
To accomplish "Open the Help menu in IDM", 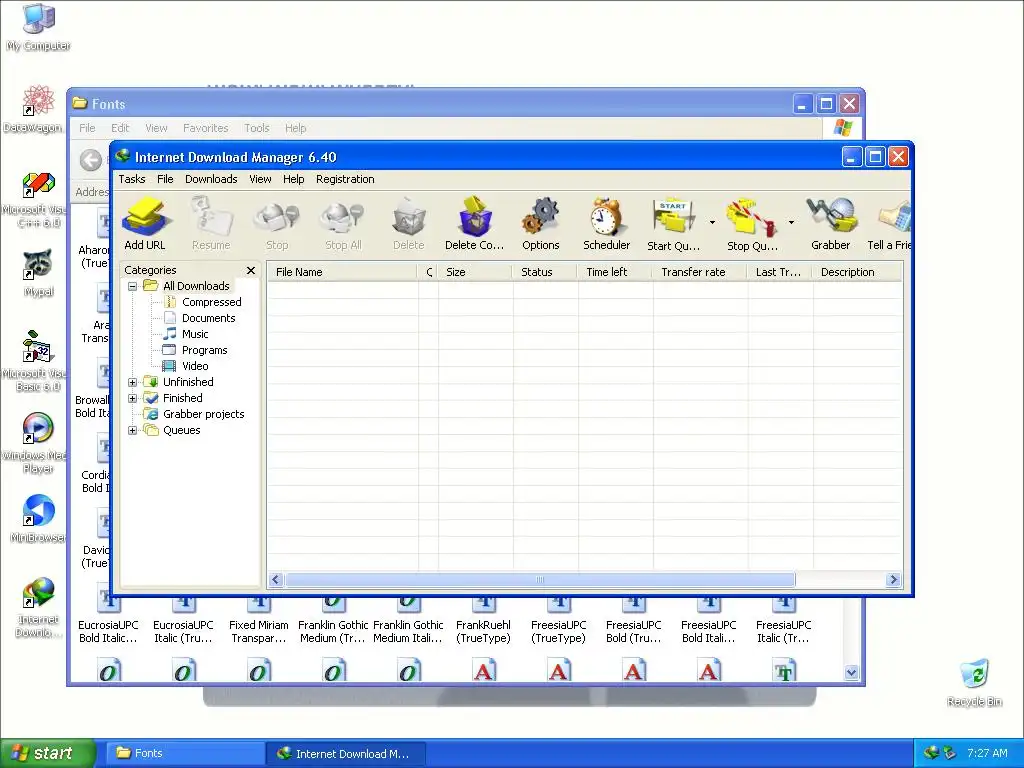I will [x=293, y=179].
